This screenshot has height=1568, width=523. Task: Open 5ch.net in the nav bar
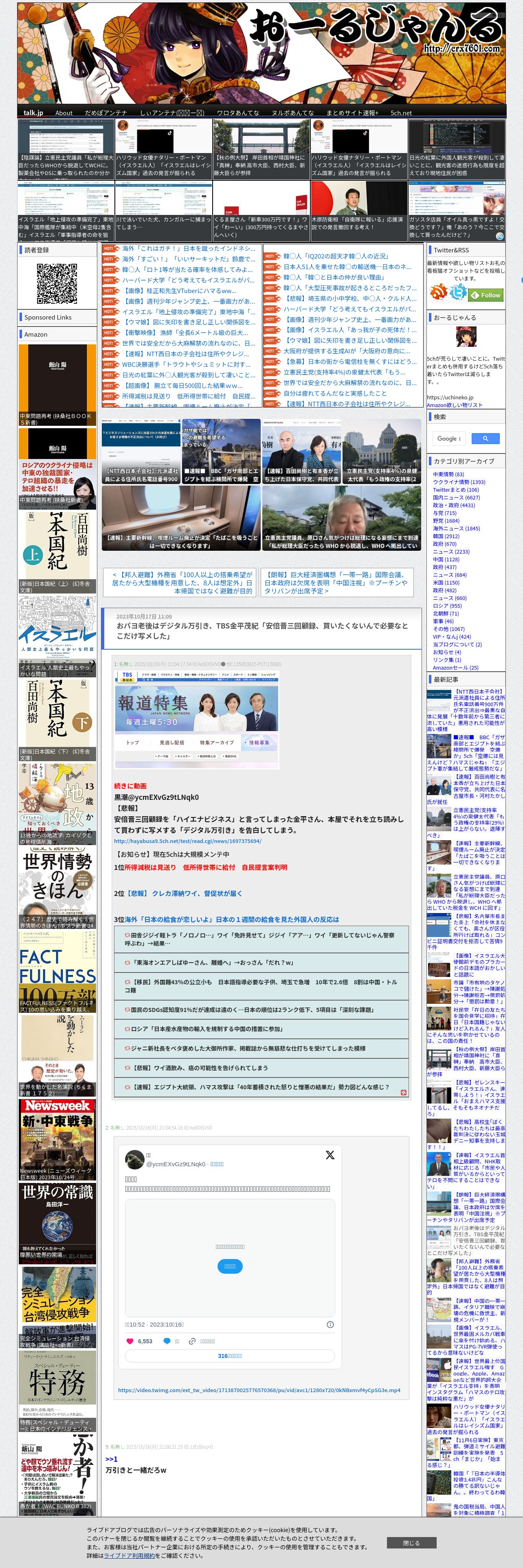click(401, 113)
